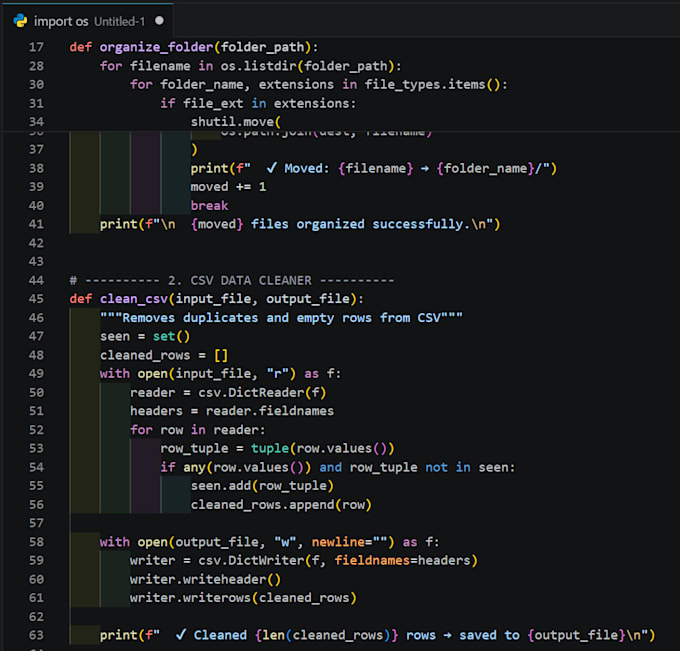Click sticky line 'for filename in os.listdir(folder_path):'
The height and width of the screenshot is (651, 680).
(251, 66)
